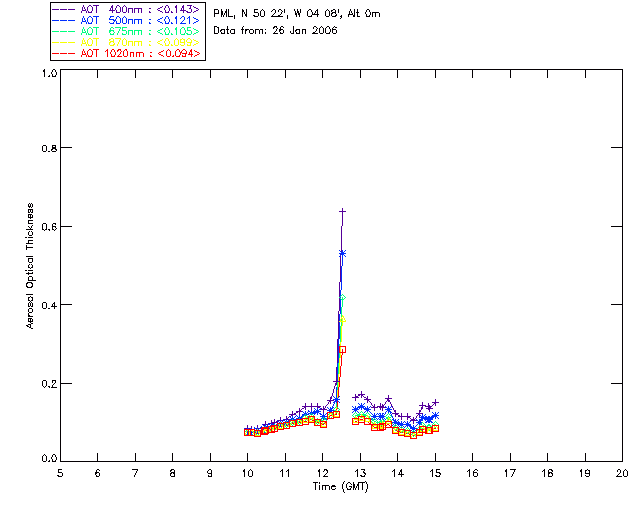The height and width of the screenshot is (512, 640).
Task: Click the x-axis tick label 10
Action: click(x=247, y=473)
